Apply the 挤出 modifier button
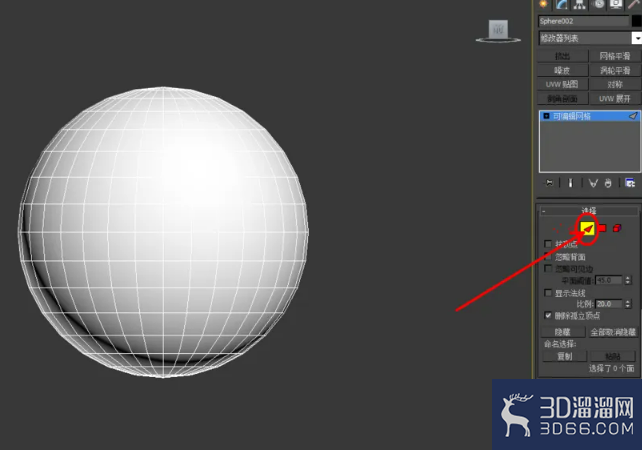Screen dimensions: 642x450 (x=563, y=56)
